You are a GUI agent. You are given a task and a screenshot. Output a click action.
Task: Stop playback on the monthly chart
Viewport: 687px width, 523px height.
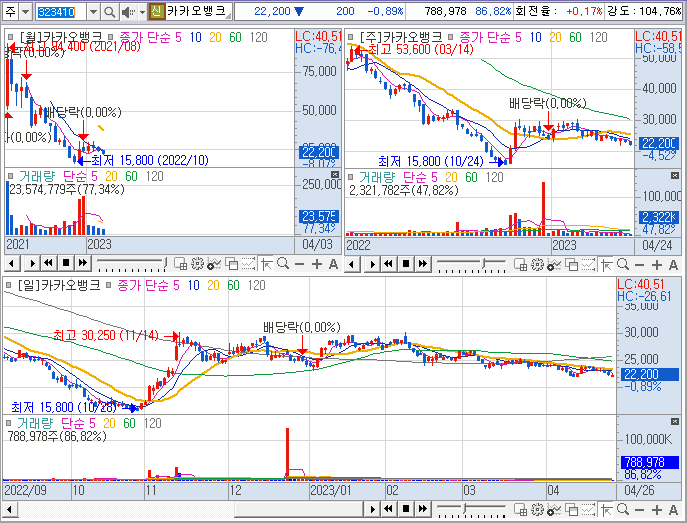[x=66, y=264]
